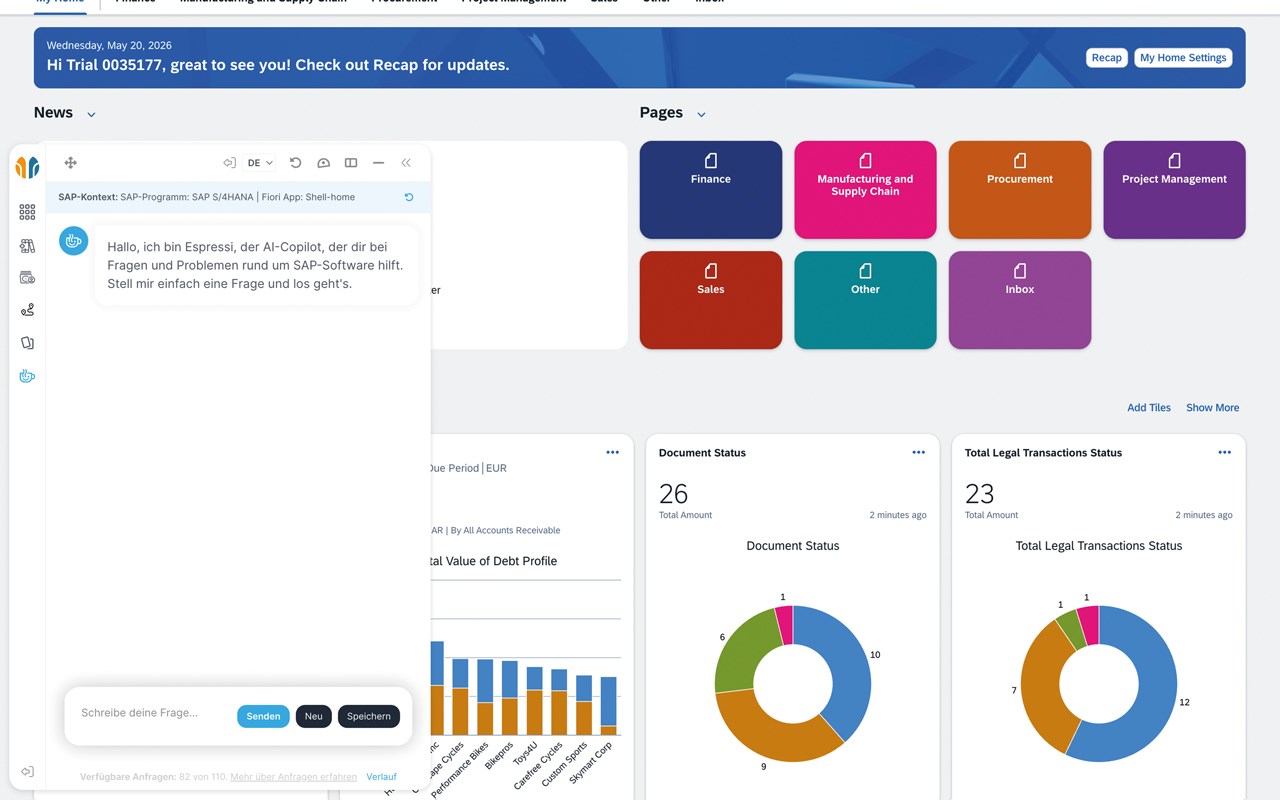Click the split-layout icon in copilot header
Viewport: 1280px width, 800px height.
351,163
